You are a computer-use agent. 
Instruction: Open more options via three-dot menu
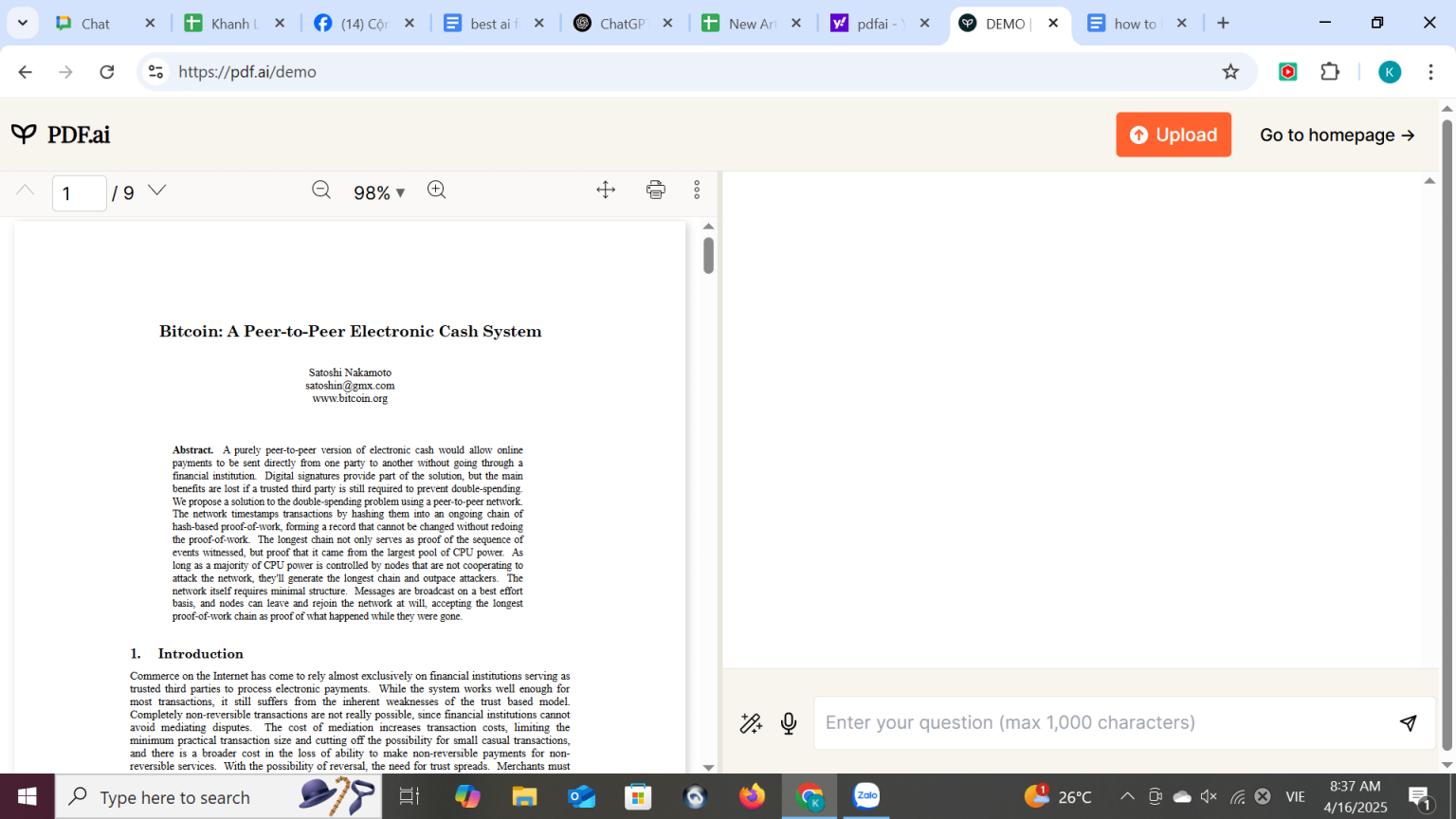pyautogui.click(x=697, y=190)
